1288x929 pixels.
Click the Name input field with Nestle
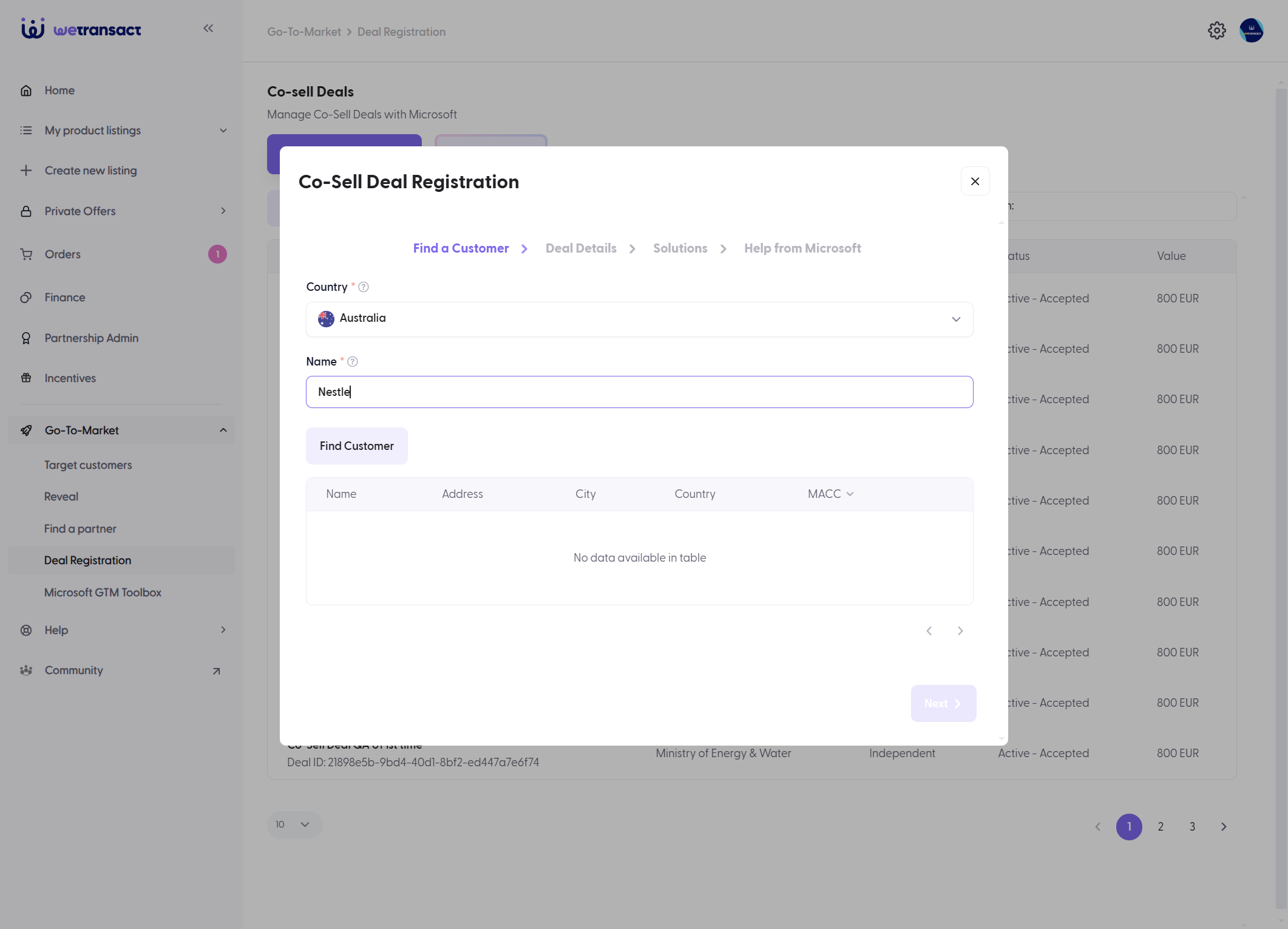640,392
